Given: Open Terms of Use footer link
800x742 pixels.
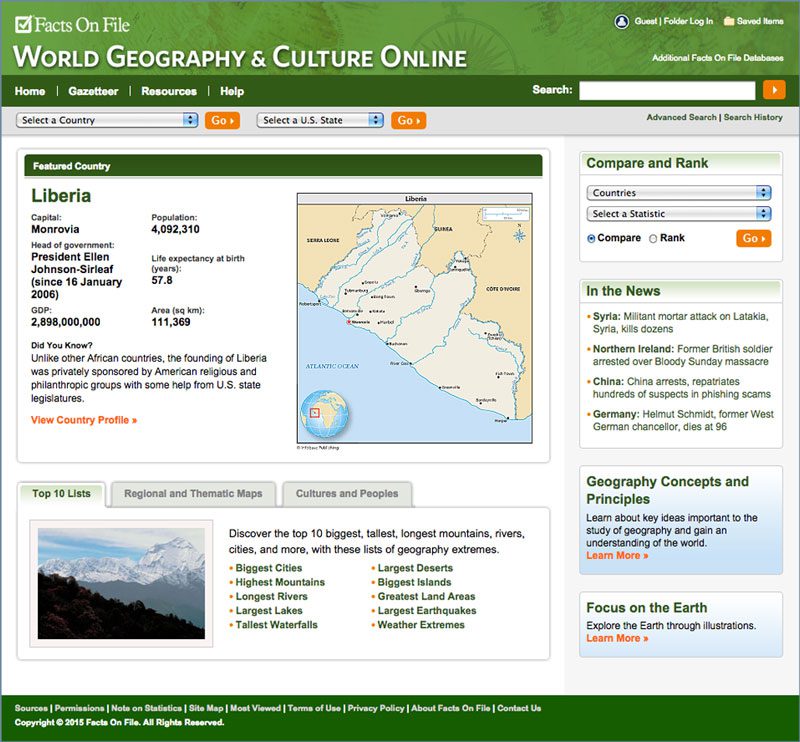Looking at the screenshot, I should pos(314,708).
